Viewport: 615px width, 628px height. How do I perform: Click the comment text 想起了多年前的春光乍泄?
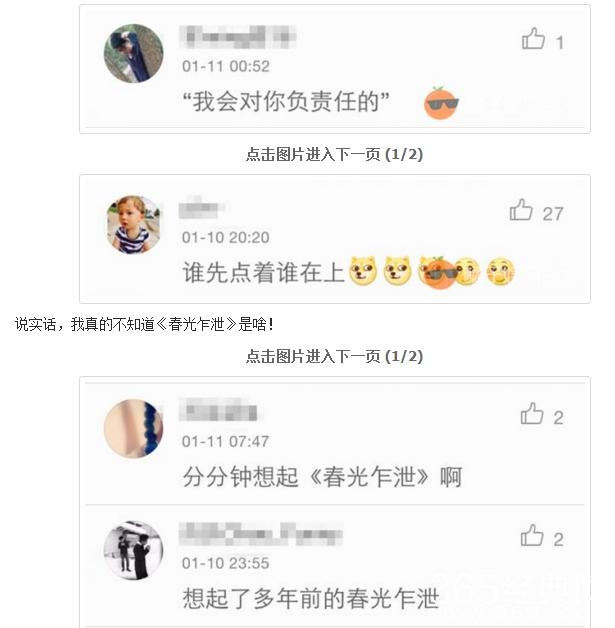311,599
